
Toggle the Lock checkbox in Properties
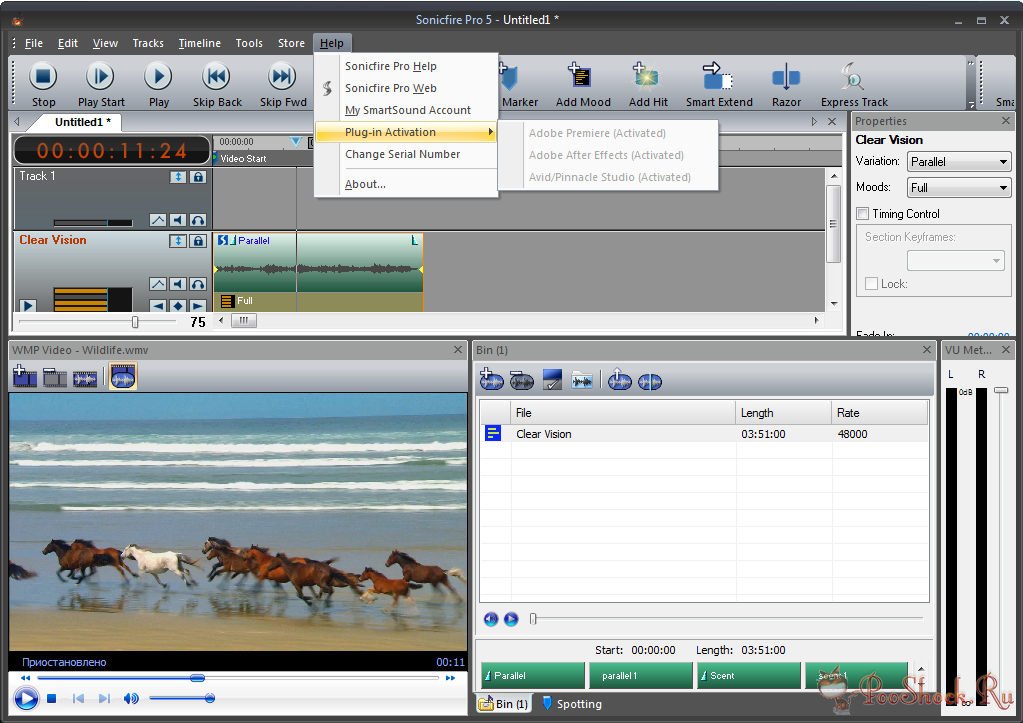tap(871, 284)
